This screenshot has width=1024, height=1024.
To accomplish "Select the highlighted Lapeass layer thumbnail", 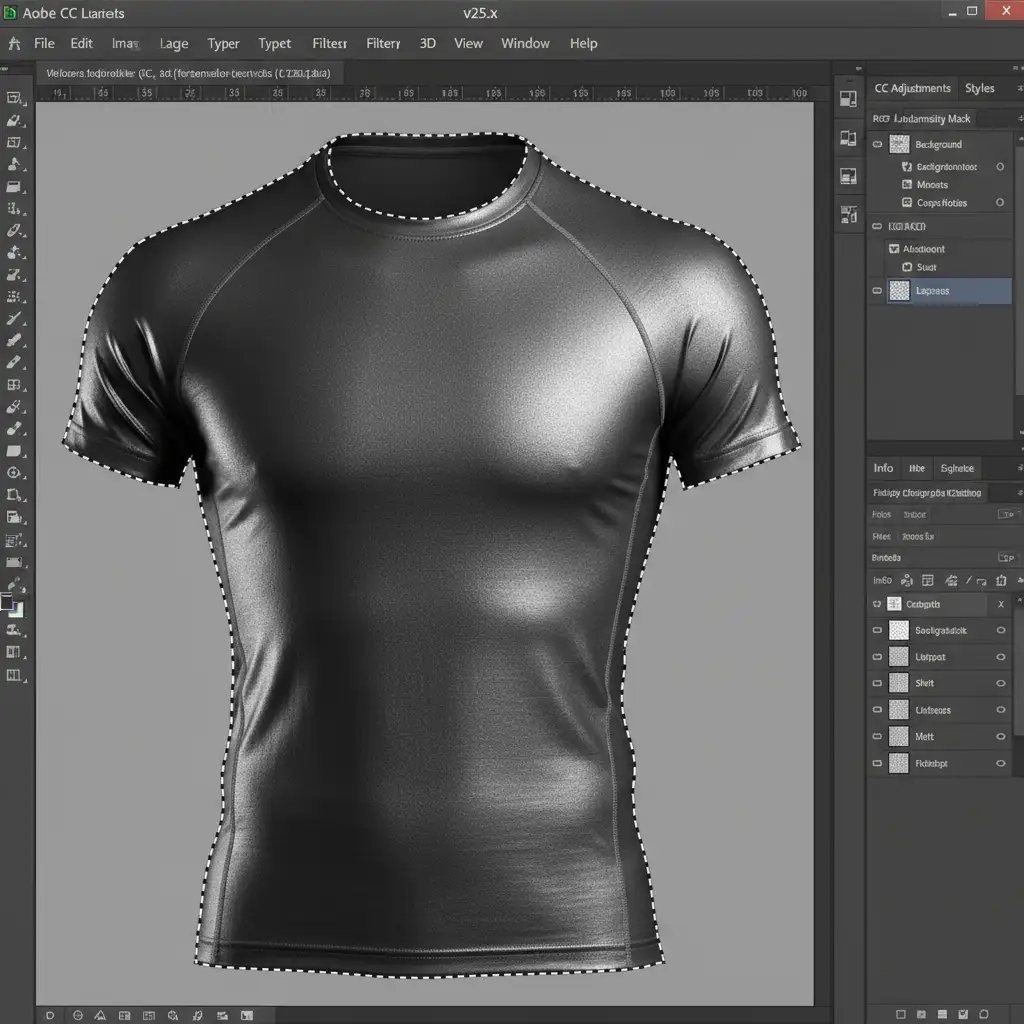I will 899,291.
